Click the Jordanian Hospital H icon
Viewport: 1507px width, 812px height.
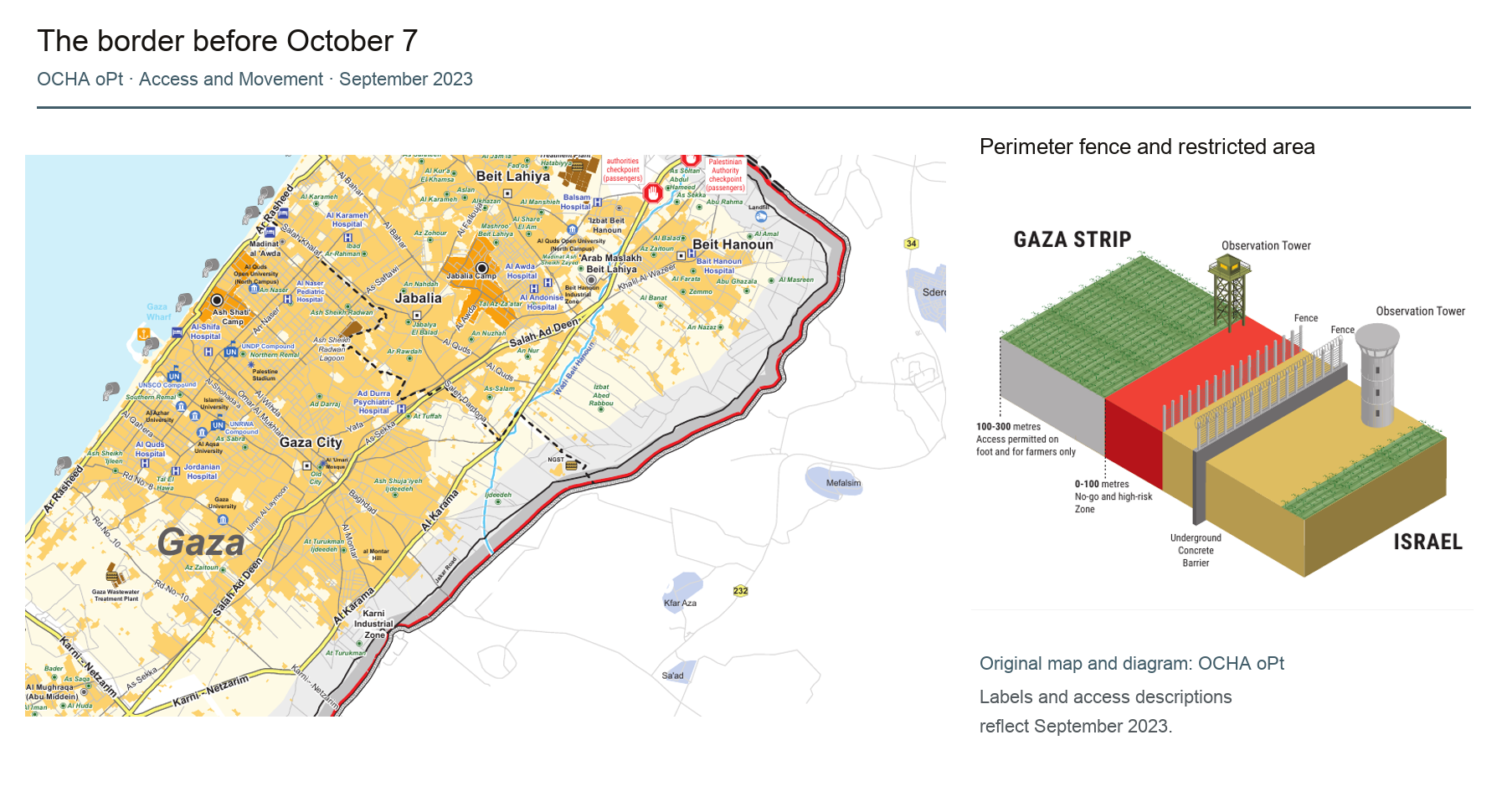tap(175, 471)
